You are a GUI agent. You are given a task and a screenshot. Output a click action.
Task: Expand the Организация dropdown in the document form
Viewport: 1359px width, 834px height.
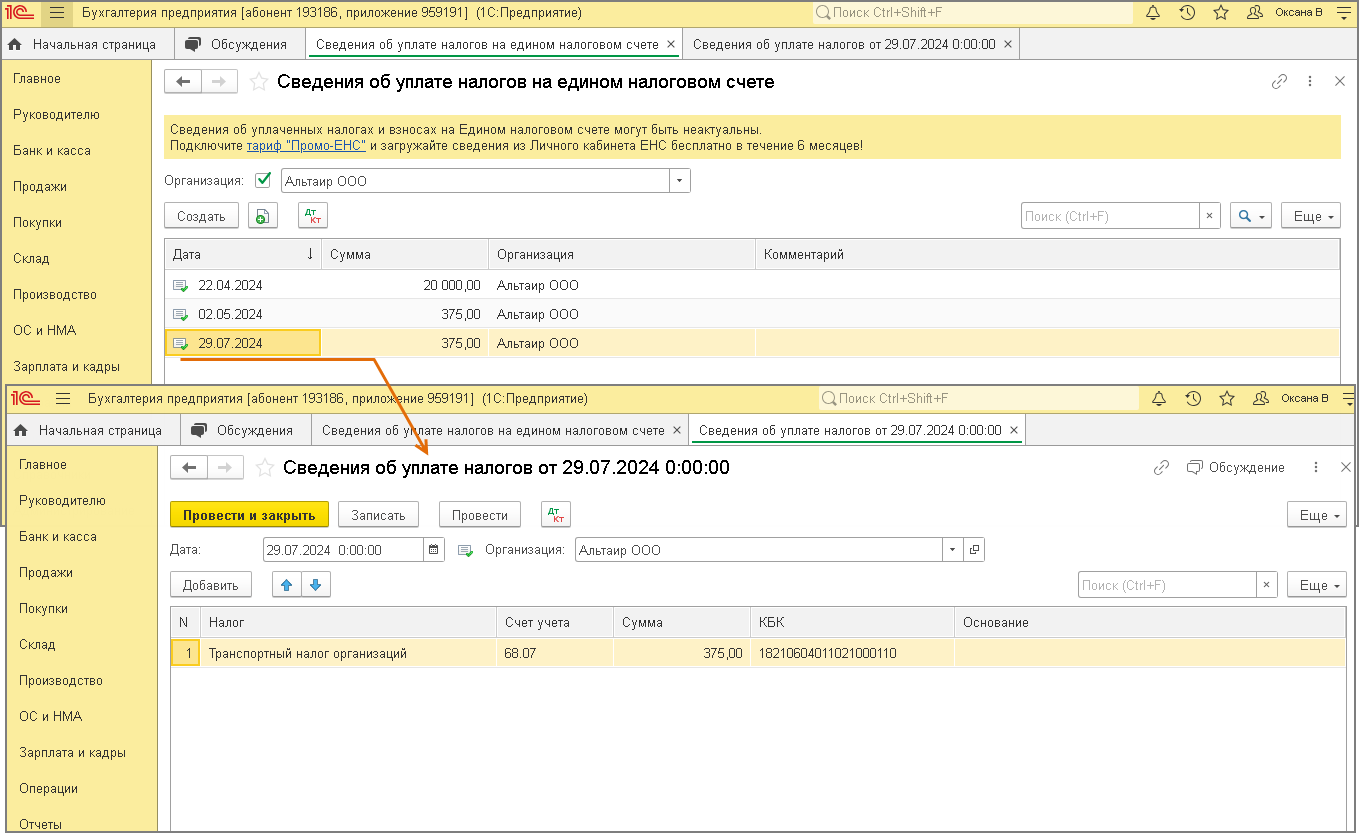click(953, 550)
